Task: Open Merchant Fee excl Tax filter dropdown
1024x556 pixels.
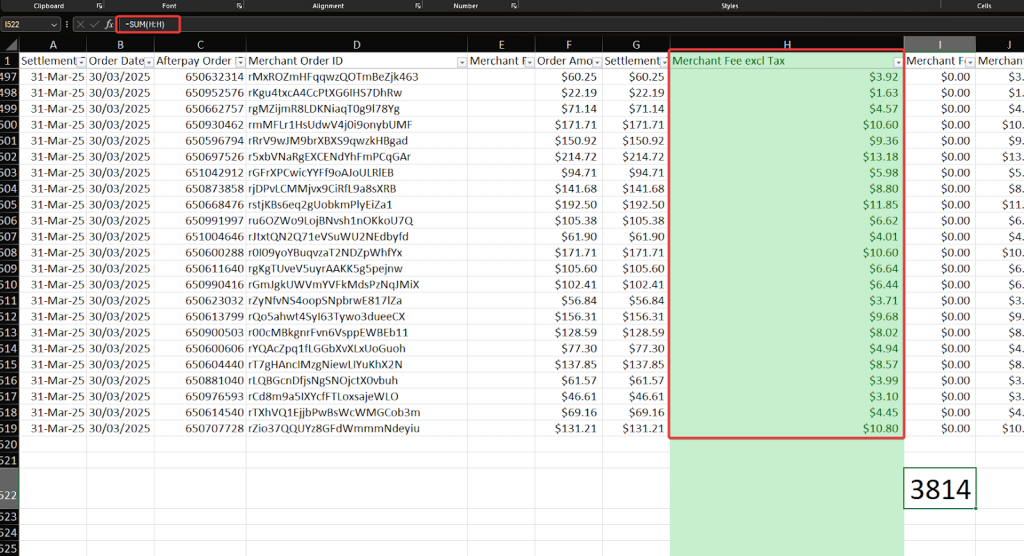Action: pyautogui.click(x=897, y=62)
